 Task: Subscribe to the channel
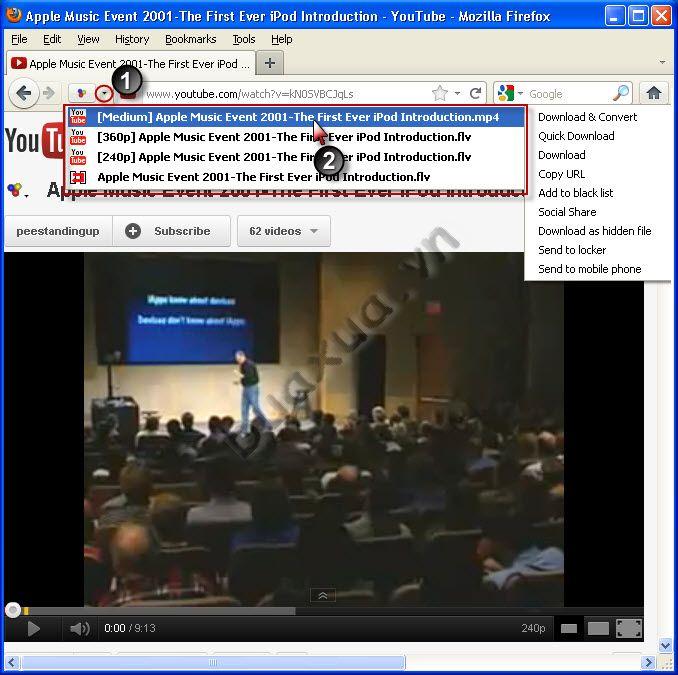tap(171, 231)
